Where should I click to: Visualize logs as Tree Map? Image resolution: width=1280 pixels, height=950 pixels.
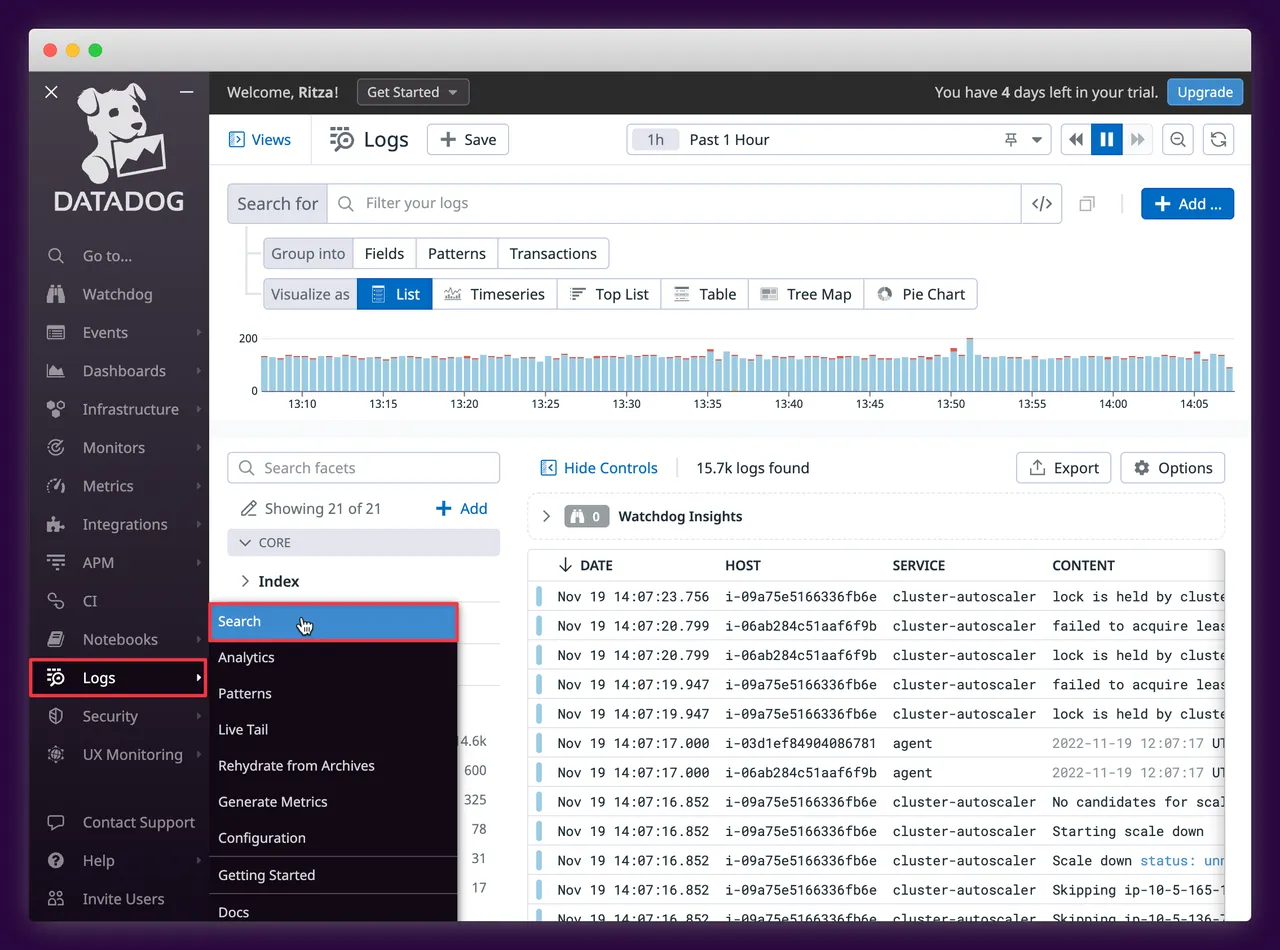coord(806,295)
